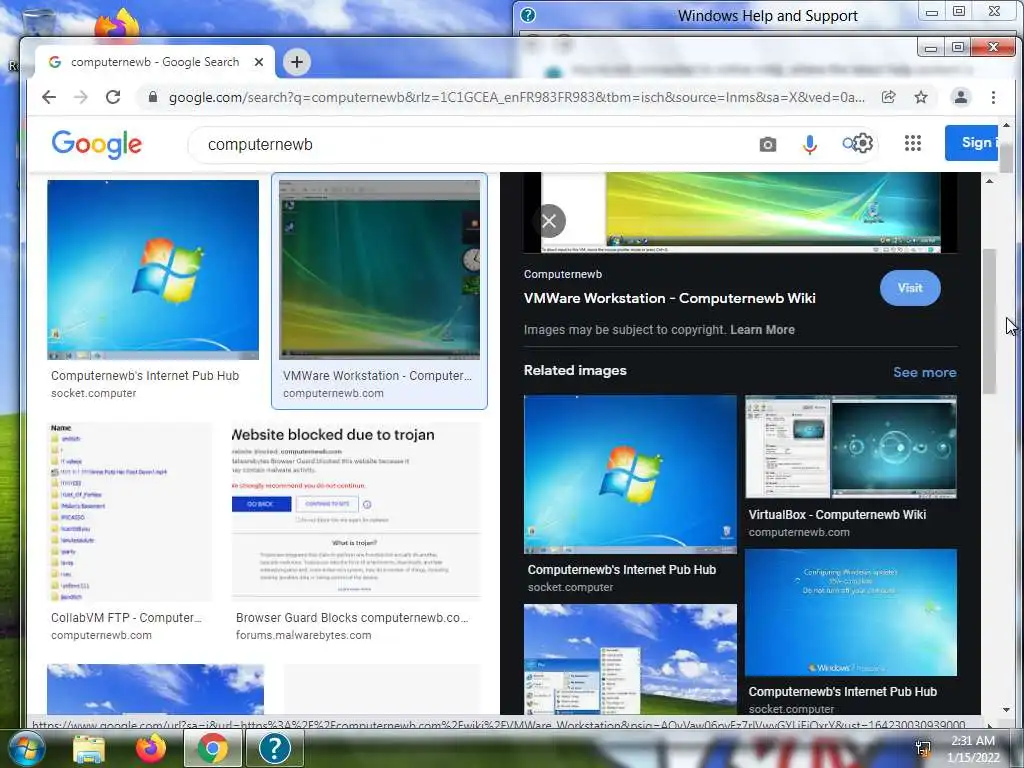This screenshot has height=768, width=1024.
Task: Open related Windows 7 logo image
Action: coord(630,475)
